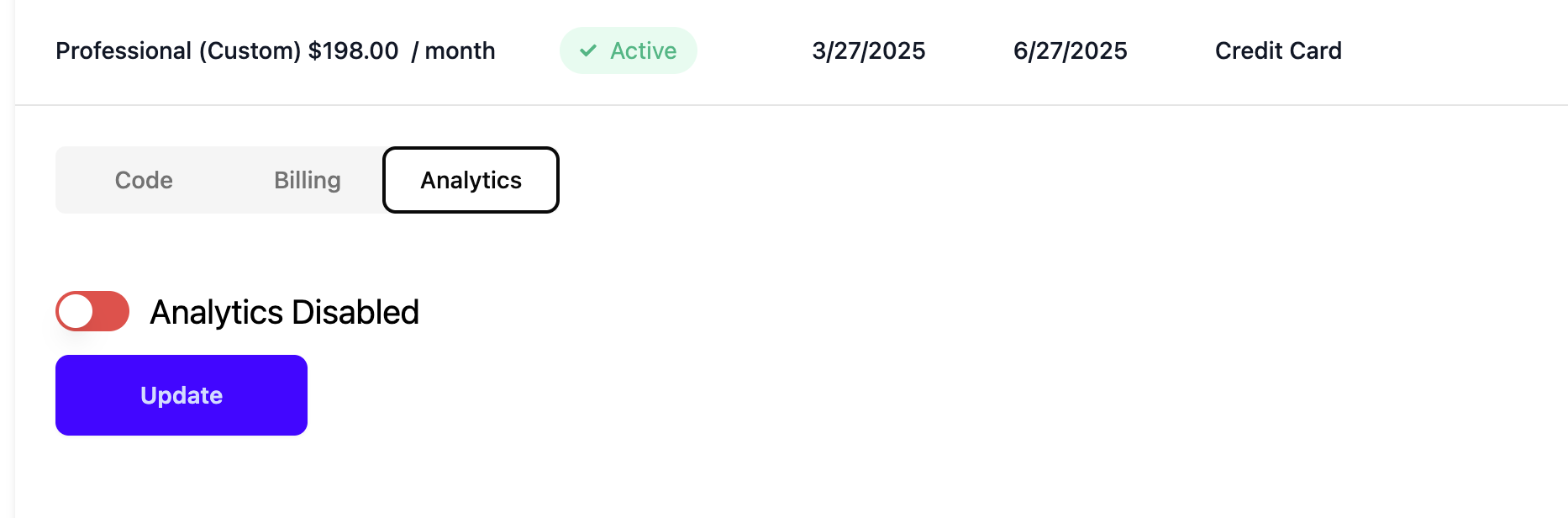Viewport: 1568px width, 518px height.
Task: Enable the Analytics Disabled toggle switch
Action: click(x=92, y=311)
